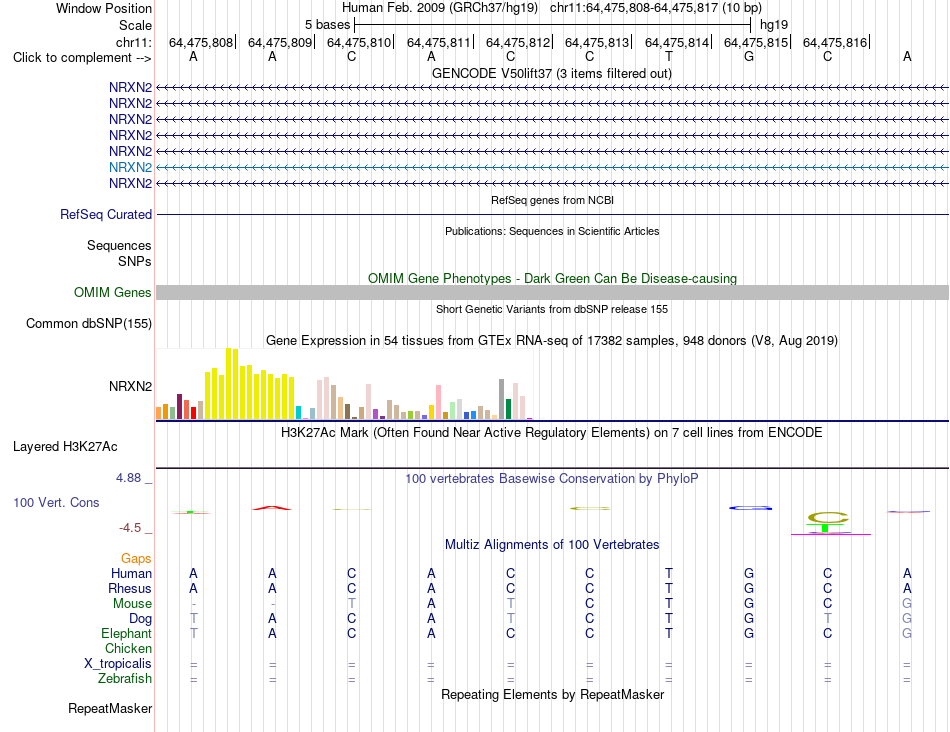Image resolution: width=950 pixels, height=732 pixels.
Task: Click the 'Window Position' track label
Action: (104, 8)
